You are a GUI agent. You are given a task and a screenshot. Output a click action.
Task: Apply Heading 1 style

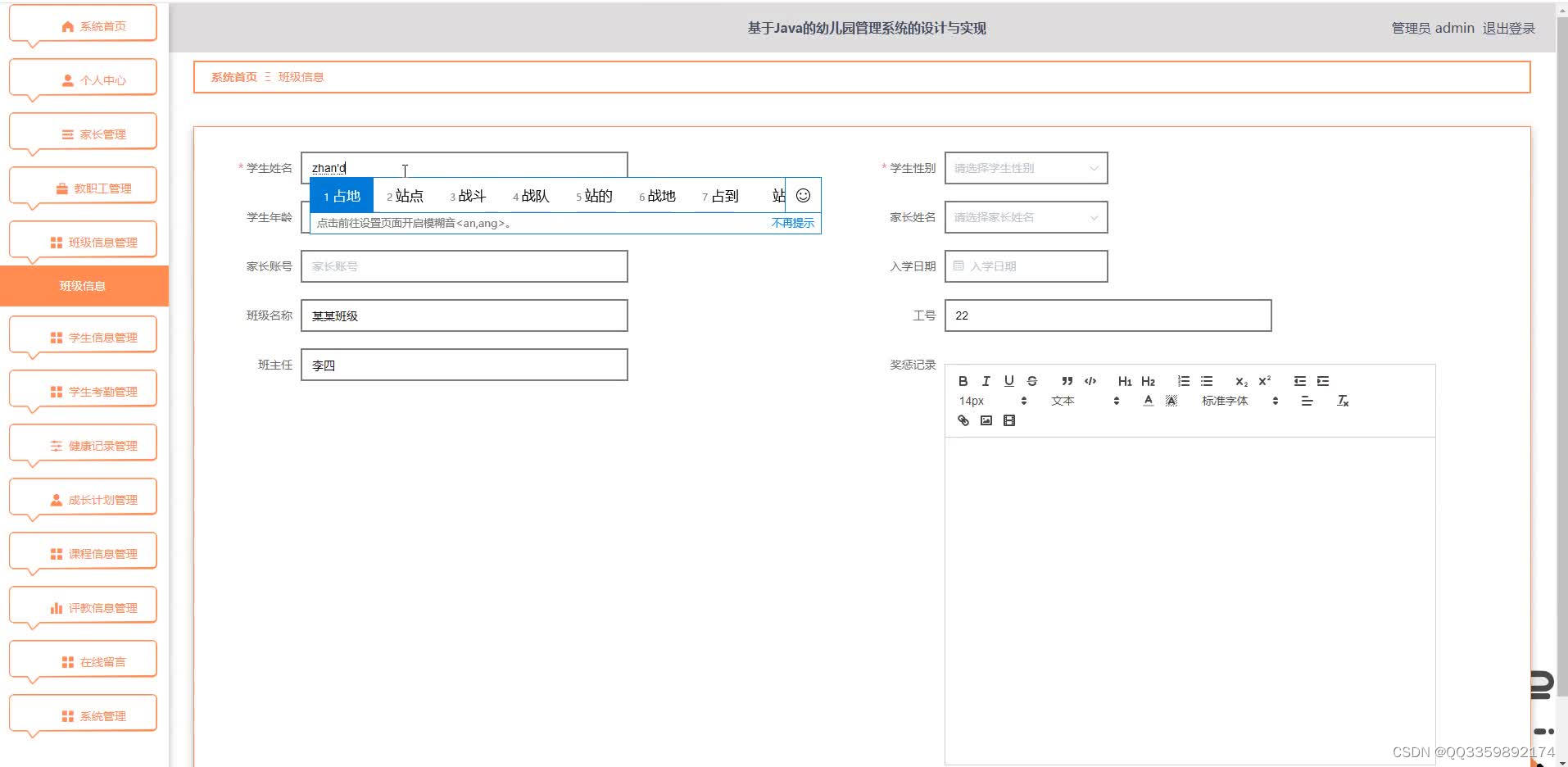pyautogui.click(x=1125, y=381)
